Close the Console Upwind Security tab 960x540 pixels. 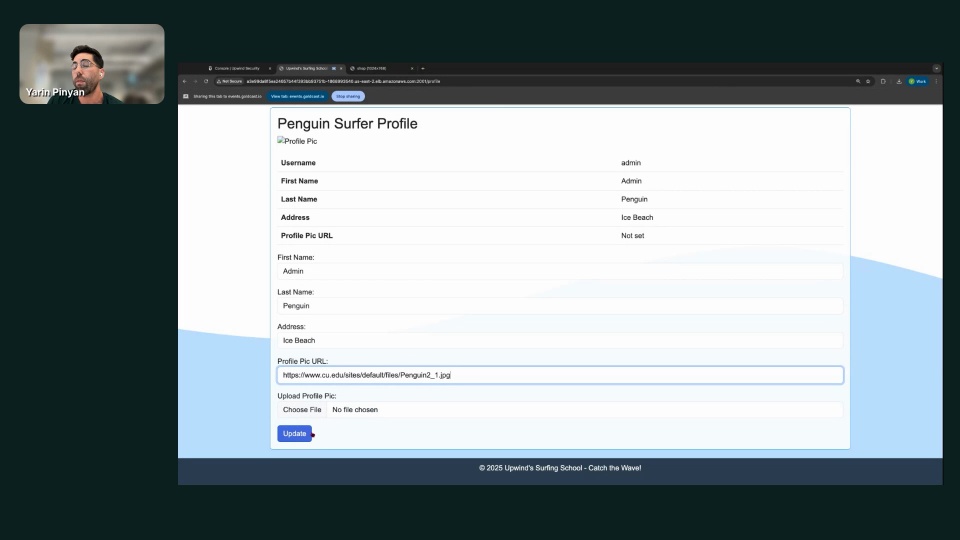[269, 69]
